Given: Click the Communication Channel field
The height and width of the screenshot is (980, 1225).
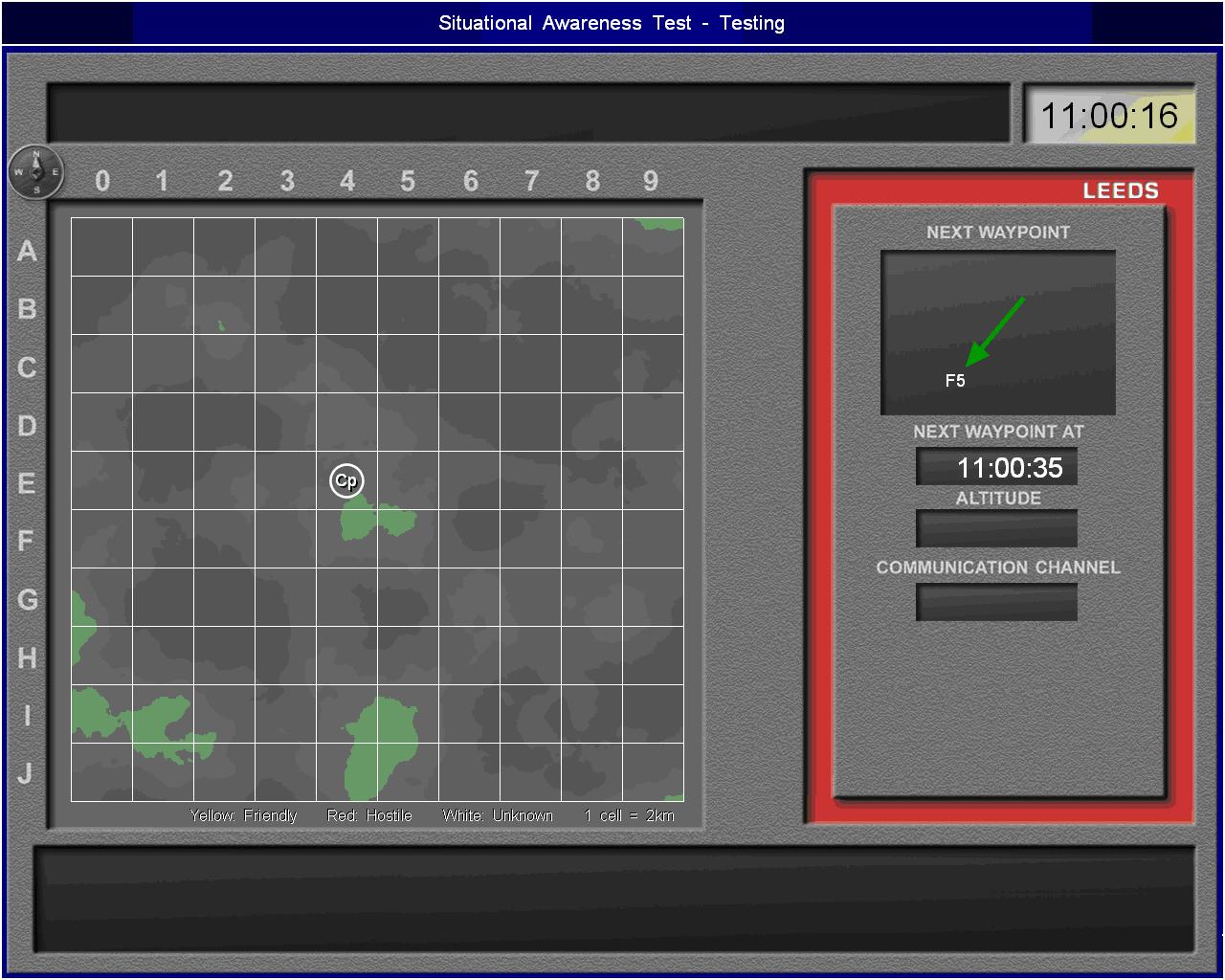Looking at the screenshot, I should coord(996,602).
